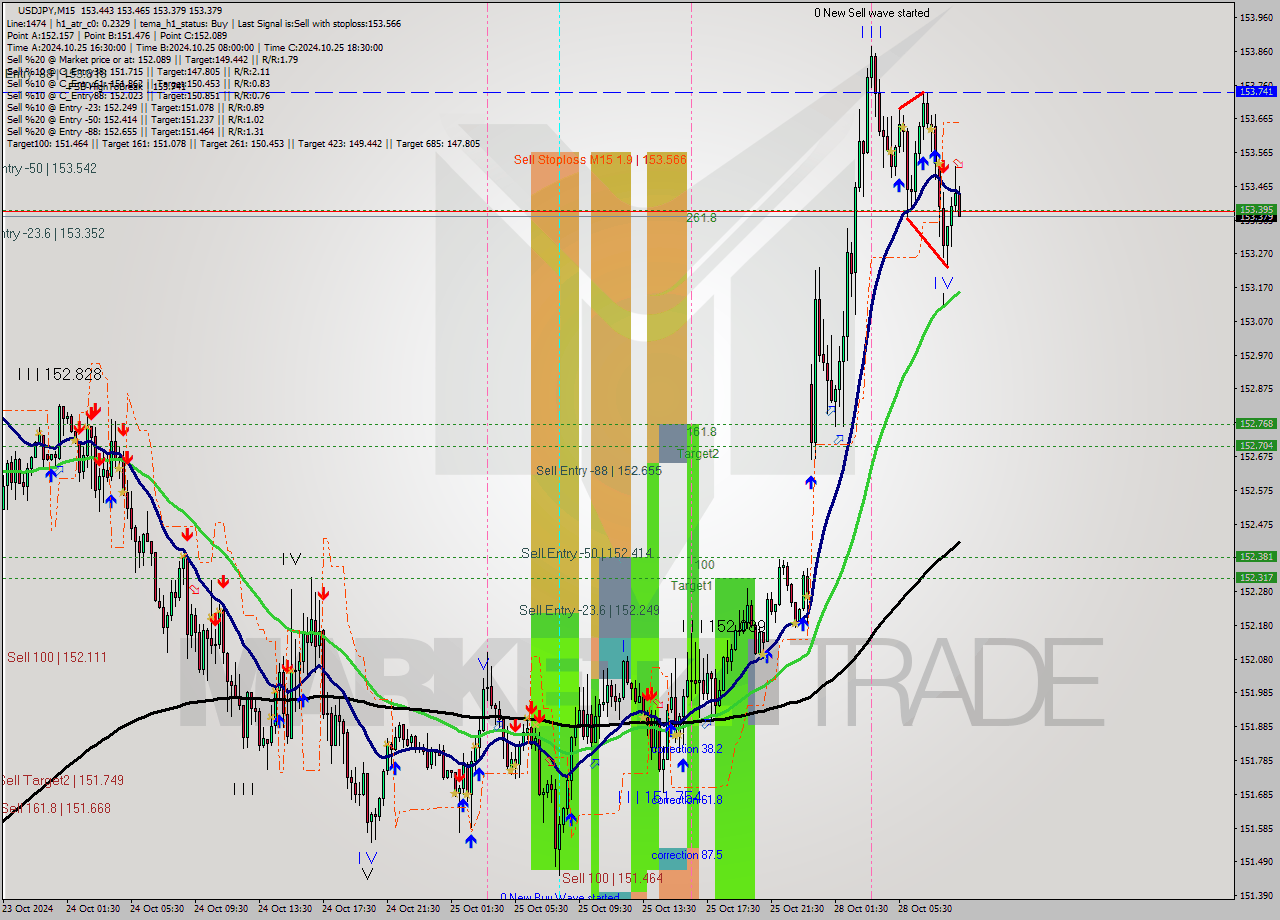Viewport: 1280px width, 920px height.
Task: Select the 'Sell Entry -88 | 152.655' label
Action: pyautogui.click(x=598, y=470)
